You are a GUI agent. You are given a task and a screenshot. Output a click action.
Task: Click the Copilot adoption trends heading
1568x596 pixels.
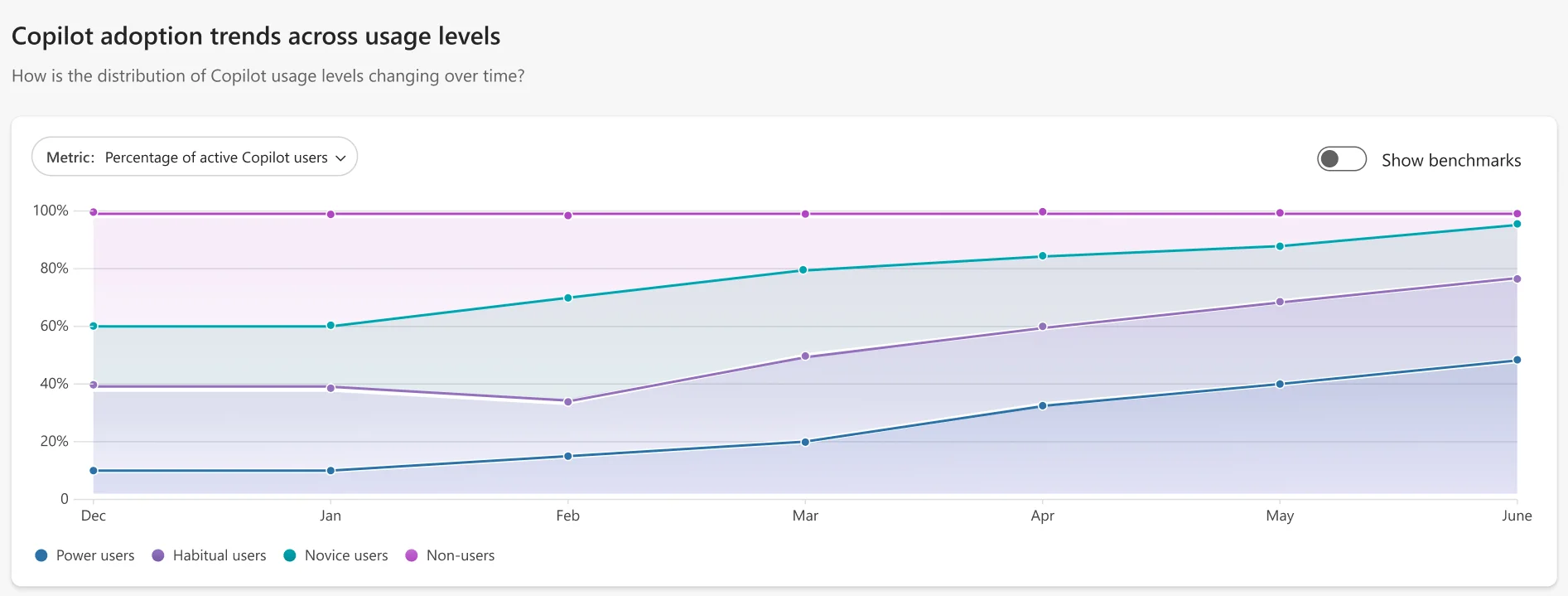(x=256, y=36)
